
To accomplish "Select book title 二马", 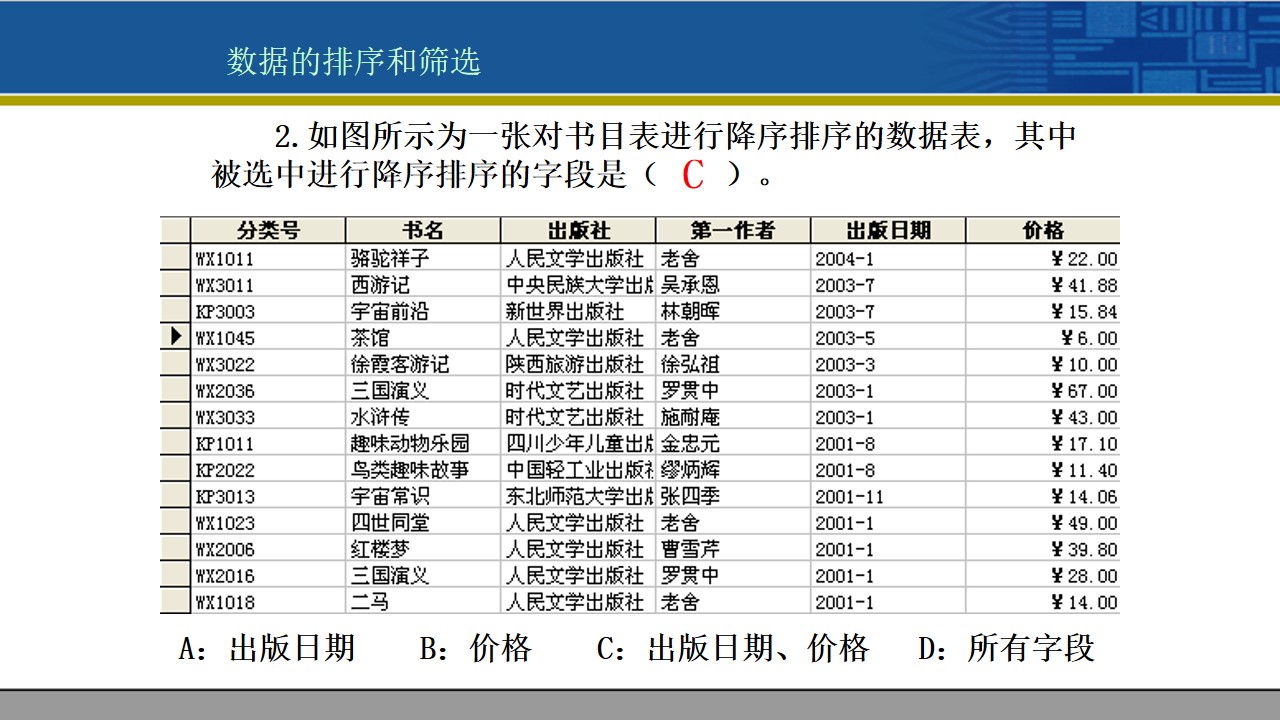I will tap(370, 602).
